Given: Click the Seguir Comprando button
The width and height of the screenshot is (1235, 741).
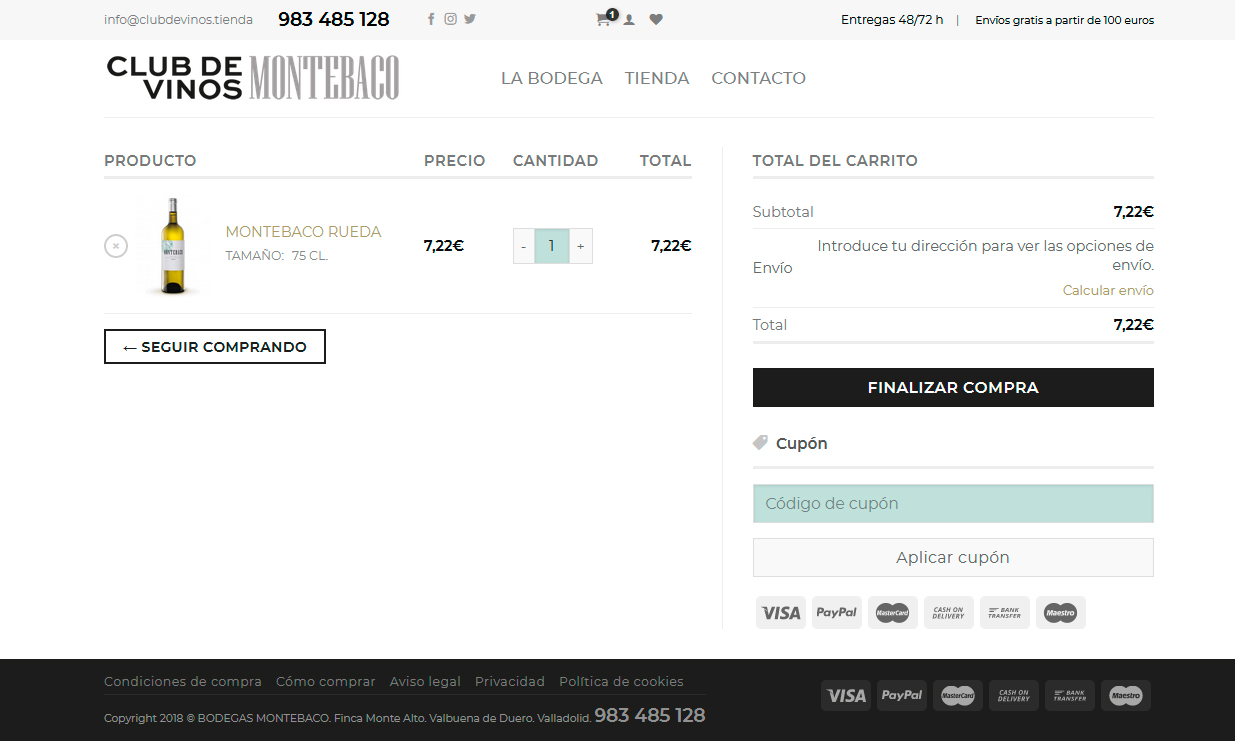Looking at the screenshot, I should (x=215, y=347).
